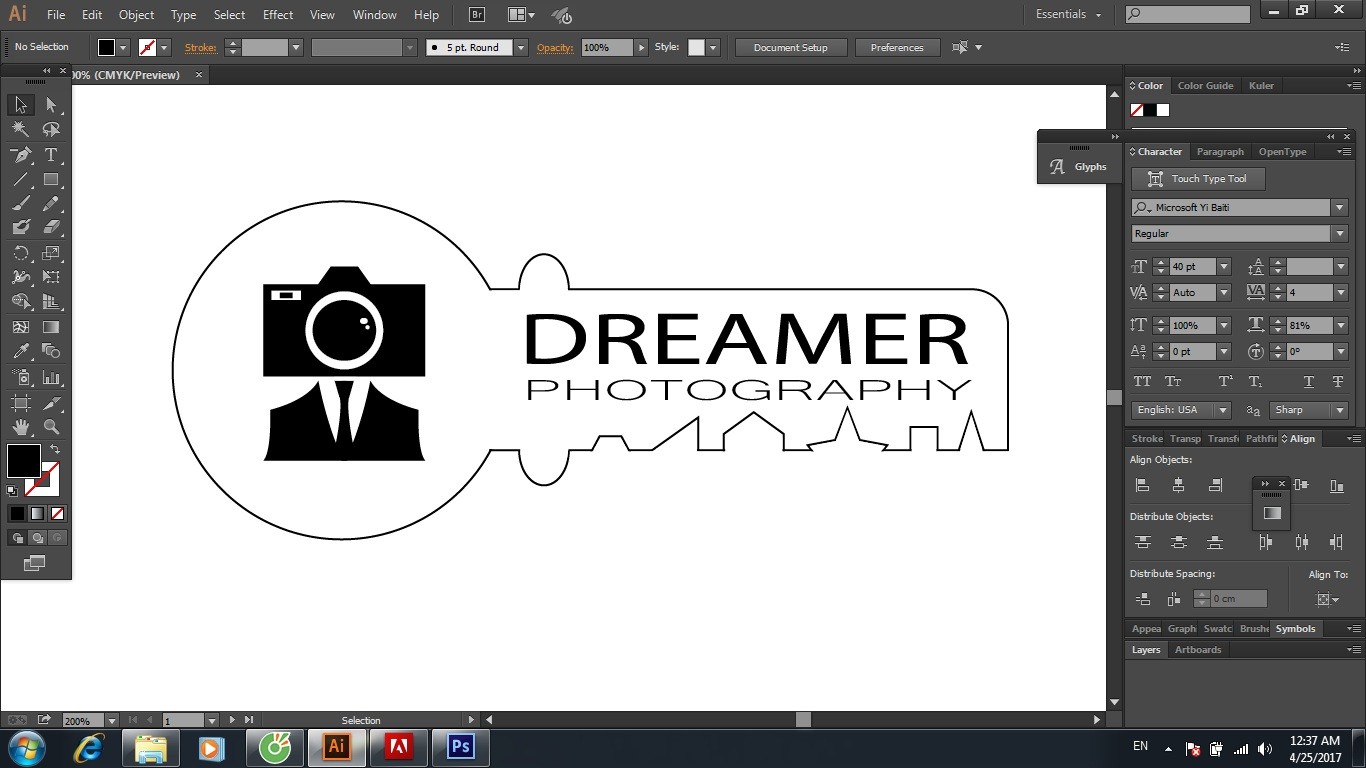The image size is (1366, 768).
Task: Click the Opacity 100% input field
Action: click(607, 47)
